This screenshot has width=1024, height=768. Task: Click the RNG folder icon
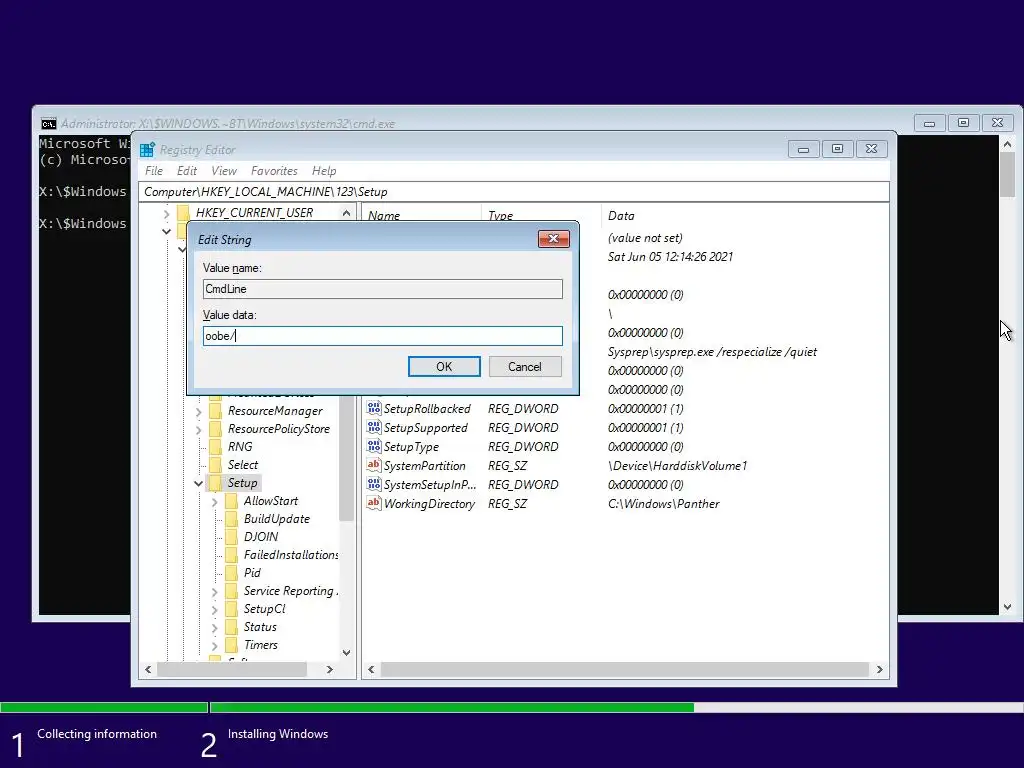[216, 447]
